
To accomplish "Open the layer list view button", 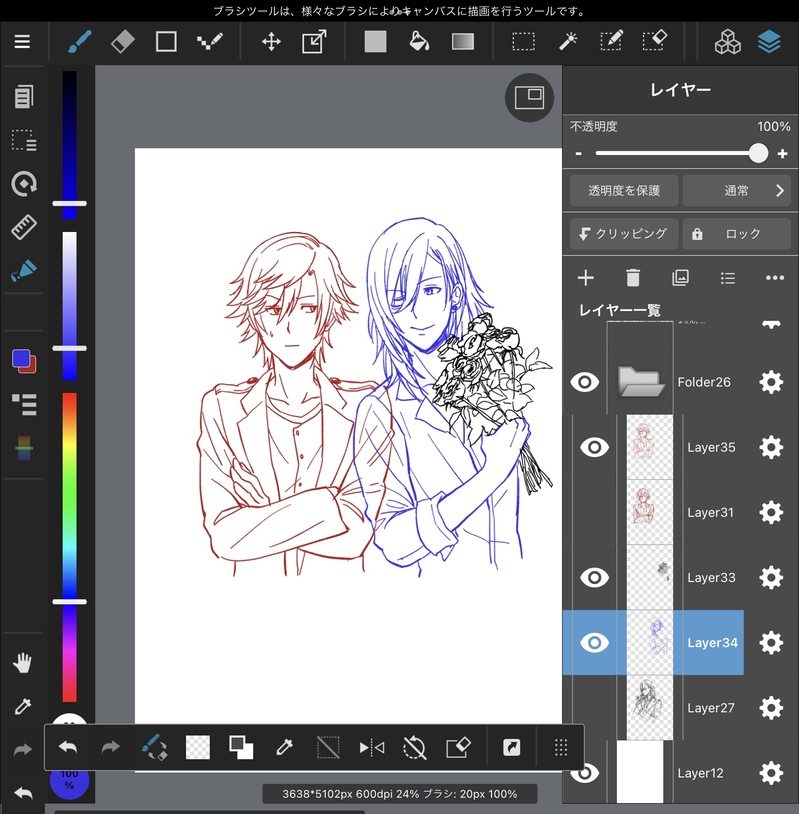I will pyautogui.click(x=728, y=278).
